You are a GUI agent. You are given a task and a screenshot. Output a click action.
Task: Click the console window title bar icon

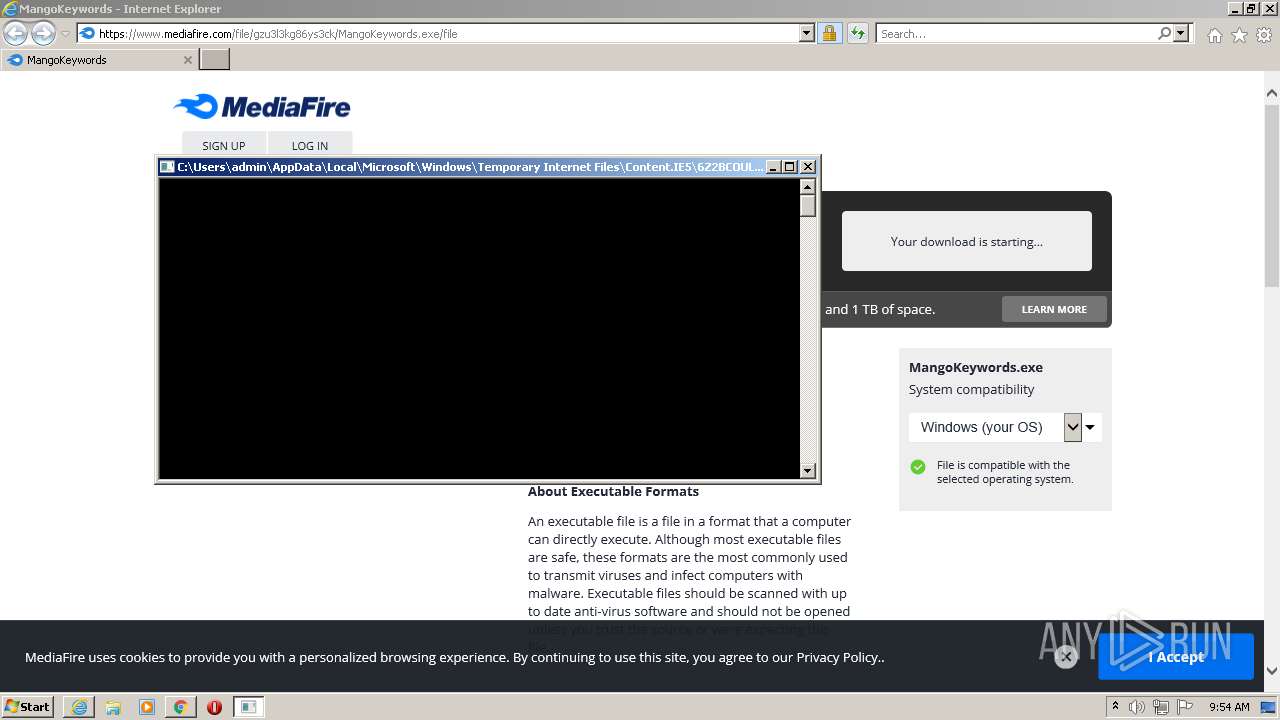[168, 167]
